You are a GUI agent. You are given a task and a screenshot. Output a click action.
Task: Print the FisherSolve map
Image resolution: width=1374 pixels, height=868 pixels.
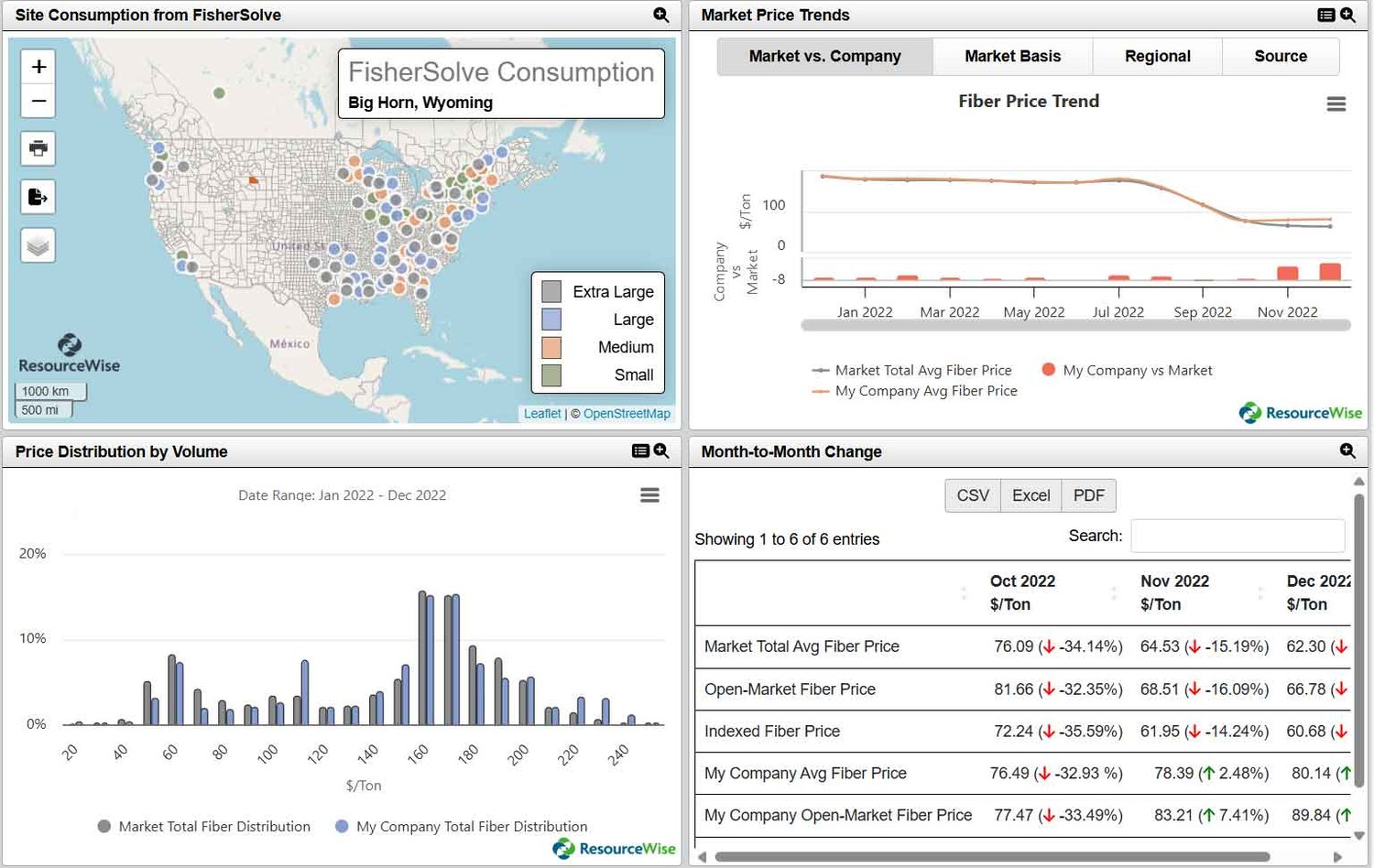38,148
